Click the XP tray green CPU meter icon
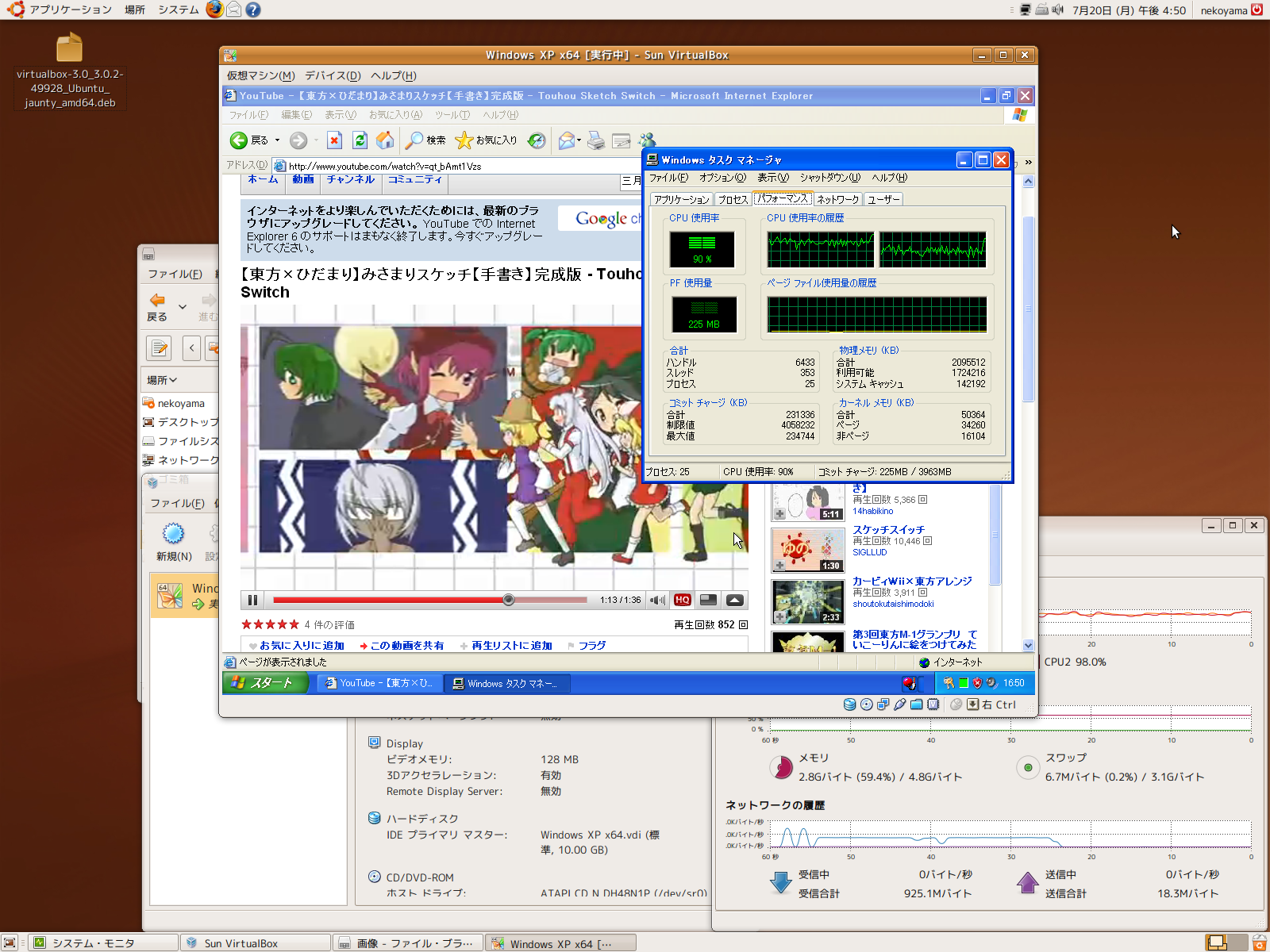Screen dimensions: 1270x952 pos(964,683)
